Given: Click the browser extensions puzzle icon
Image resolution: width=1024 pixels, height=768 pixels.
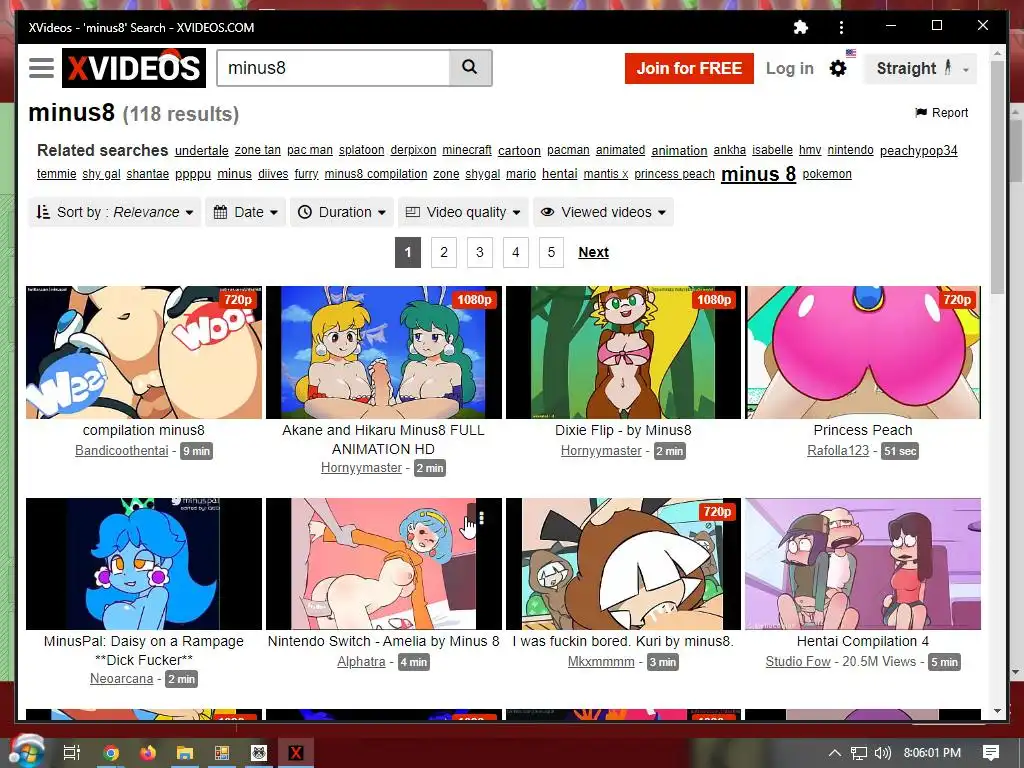Looking at the screenshot, I should point(800,27).
